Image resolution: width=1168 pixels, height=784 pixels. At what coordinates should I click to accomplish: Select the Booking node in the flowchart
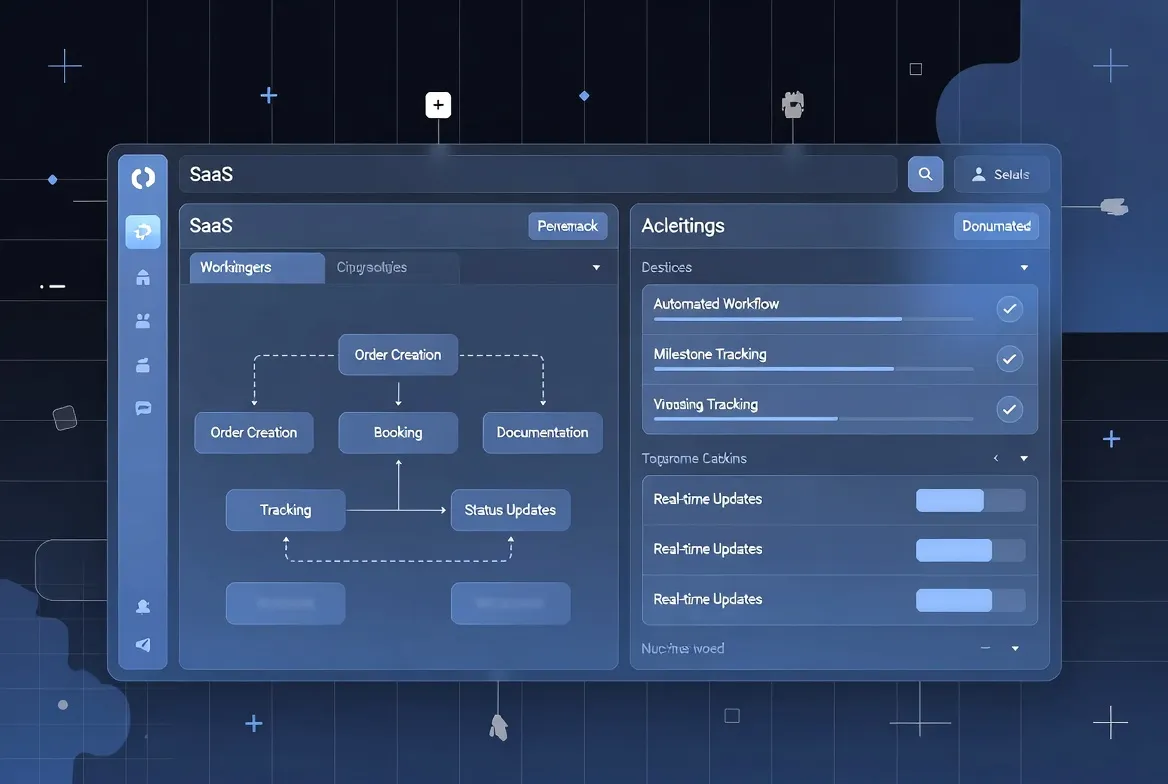pyautogui.click(x=397, y=432)
